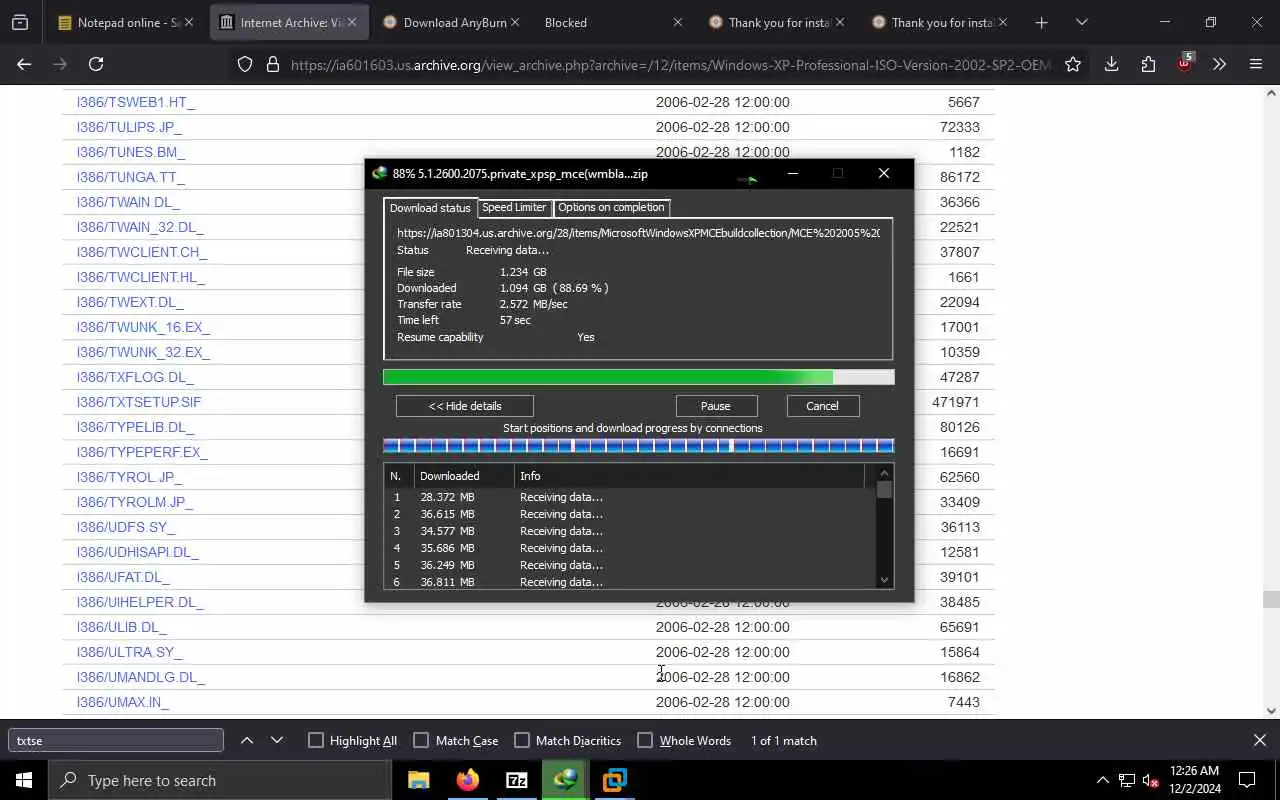Reload the current archive page
1280x800 pixels.
[x=96, y=64]
